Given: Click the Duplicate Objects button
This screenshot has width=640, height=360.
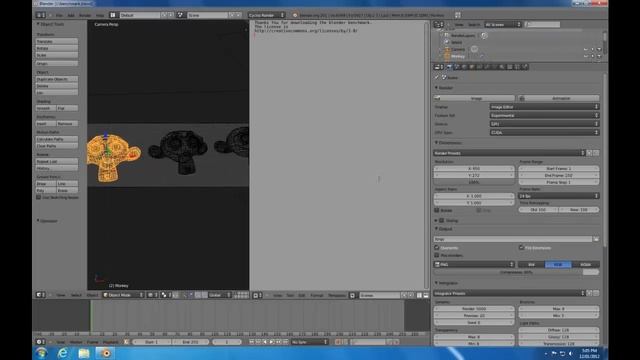Looking at the screenshot, I should click(x=57, y=79).
